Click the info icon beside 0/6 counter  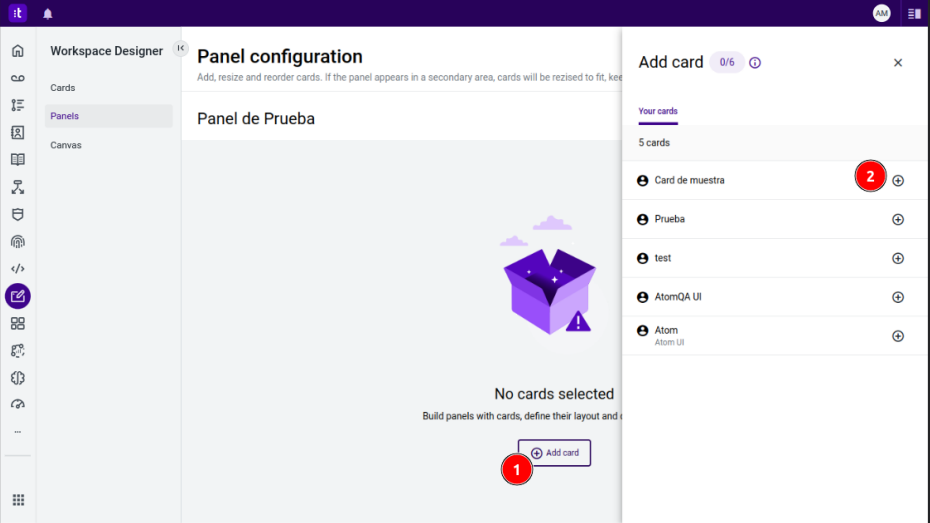tap(755, 62)
